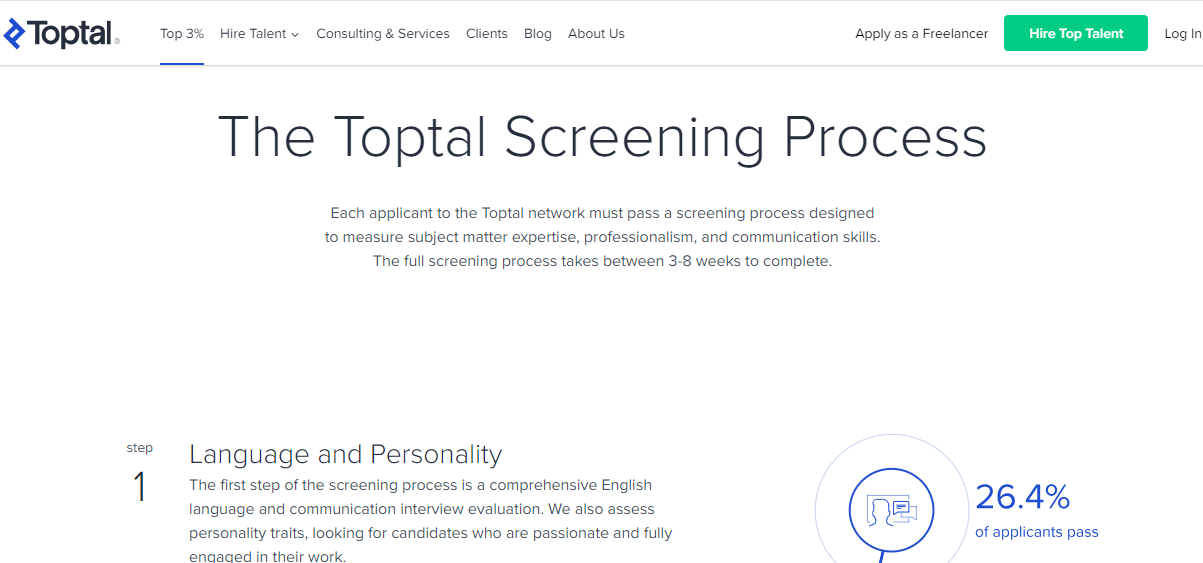This screenshot has width=1203, height=563.
Task: Click Apply as a Freelancer link
Action: (x=922, y=34)
